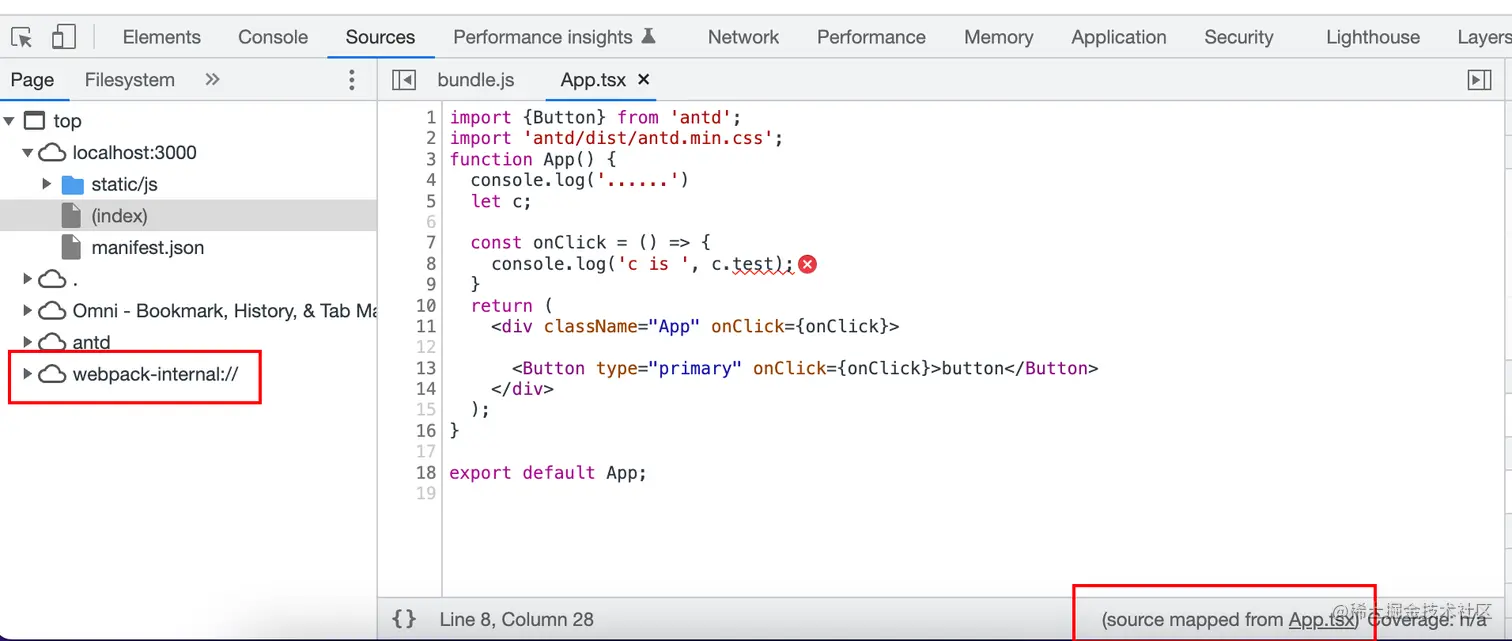Follow the App.tsx source mapped link
Viewport: 1512px width, 641px height.
coord(1322,620)
